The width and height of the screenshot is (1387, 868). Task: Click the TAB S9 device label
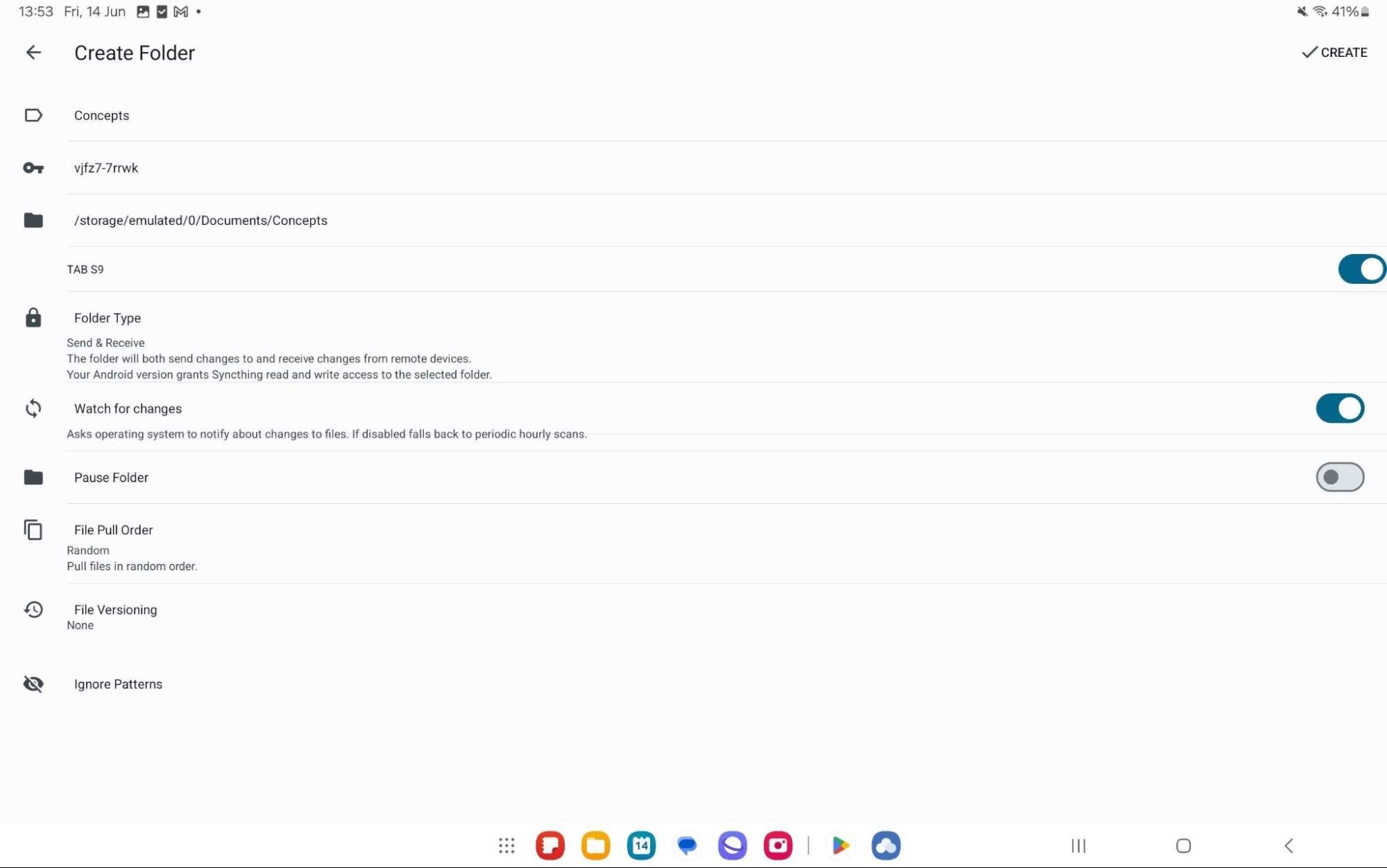click(x=85, y=269)
